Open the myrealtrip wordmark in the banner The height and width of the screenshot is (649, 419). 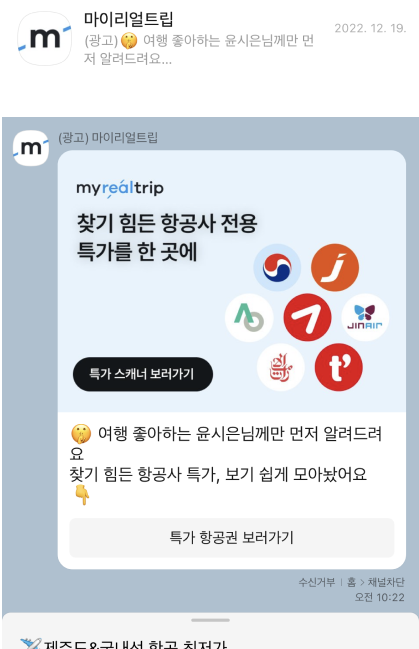click(x=120, y=189)
